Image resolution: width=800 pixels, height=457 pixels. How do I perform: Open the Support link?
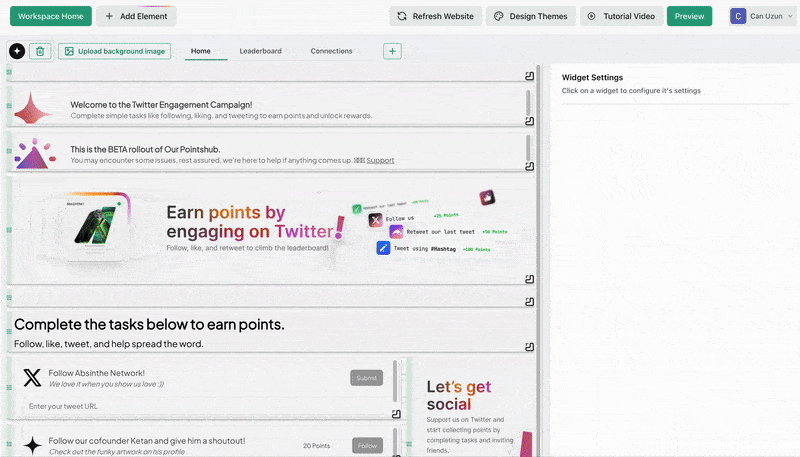pyautogui.click(x=380, y=160)
